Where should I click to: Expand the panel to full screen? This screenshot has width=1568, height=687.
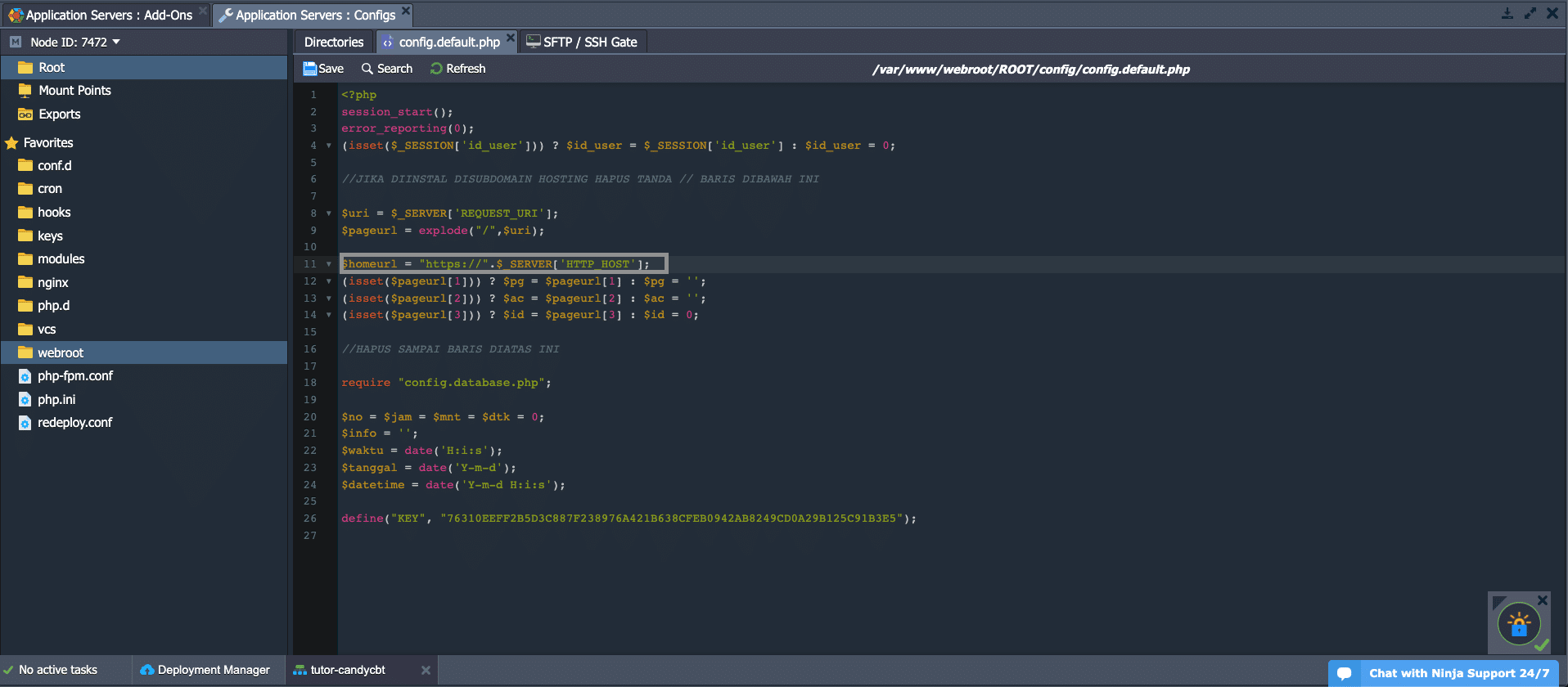coord(1530,13)
